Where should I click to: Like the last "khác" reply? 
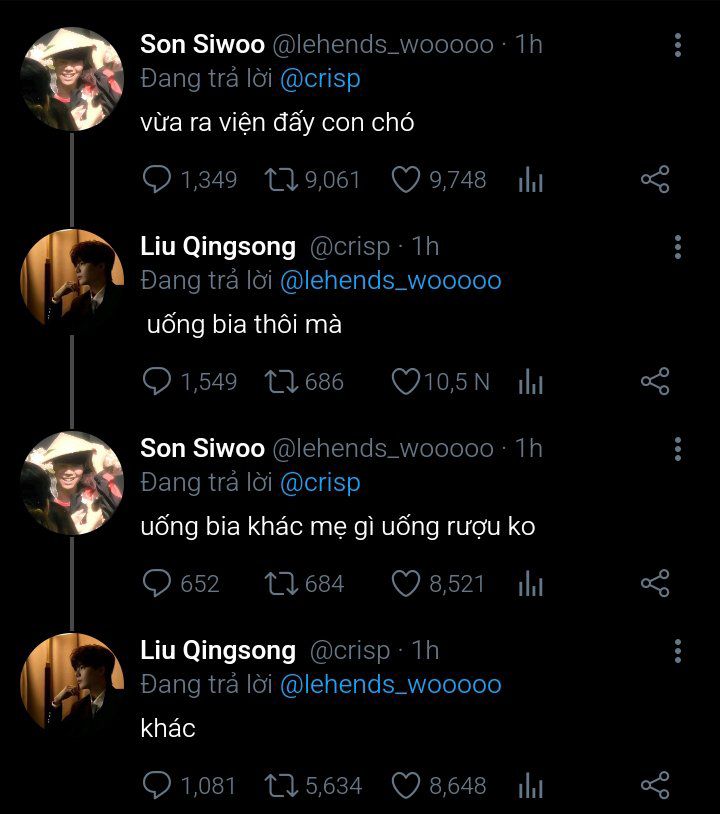tap(405, 786)
